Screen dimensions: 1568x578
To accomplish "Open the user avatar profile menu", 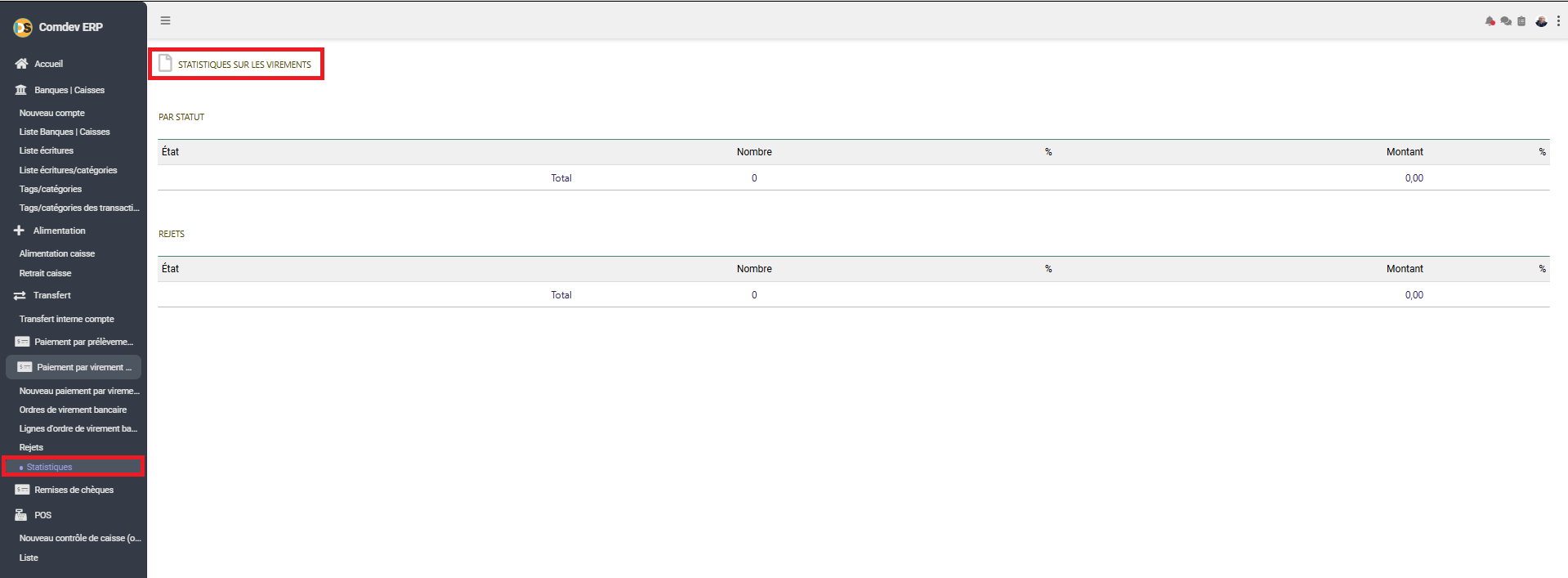I will tap(1541, 21).
